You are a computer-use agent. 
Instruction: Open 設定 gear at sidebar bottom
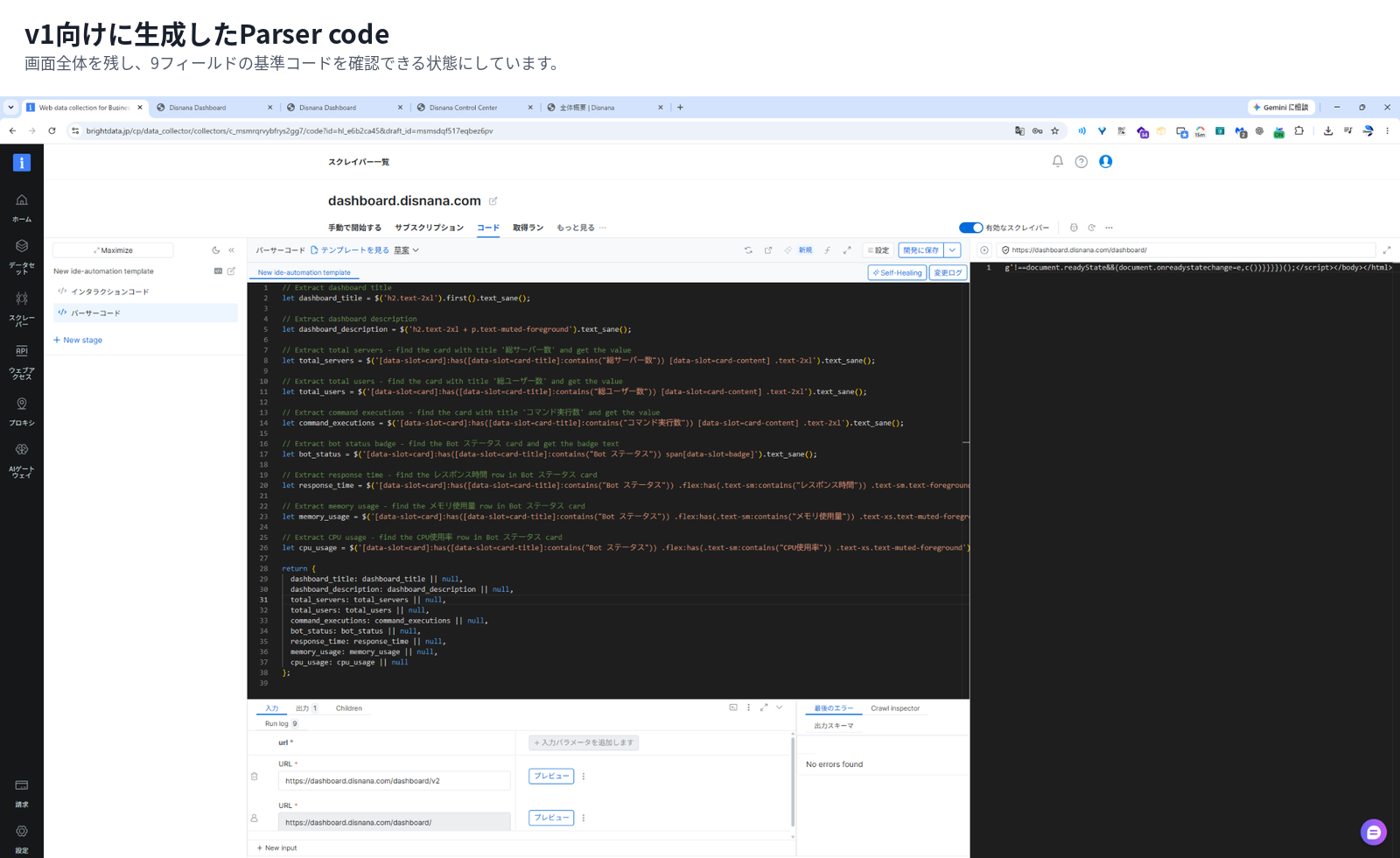click(x=22, y=839)
